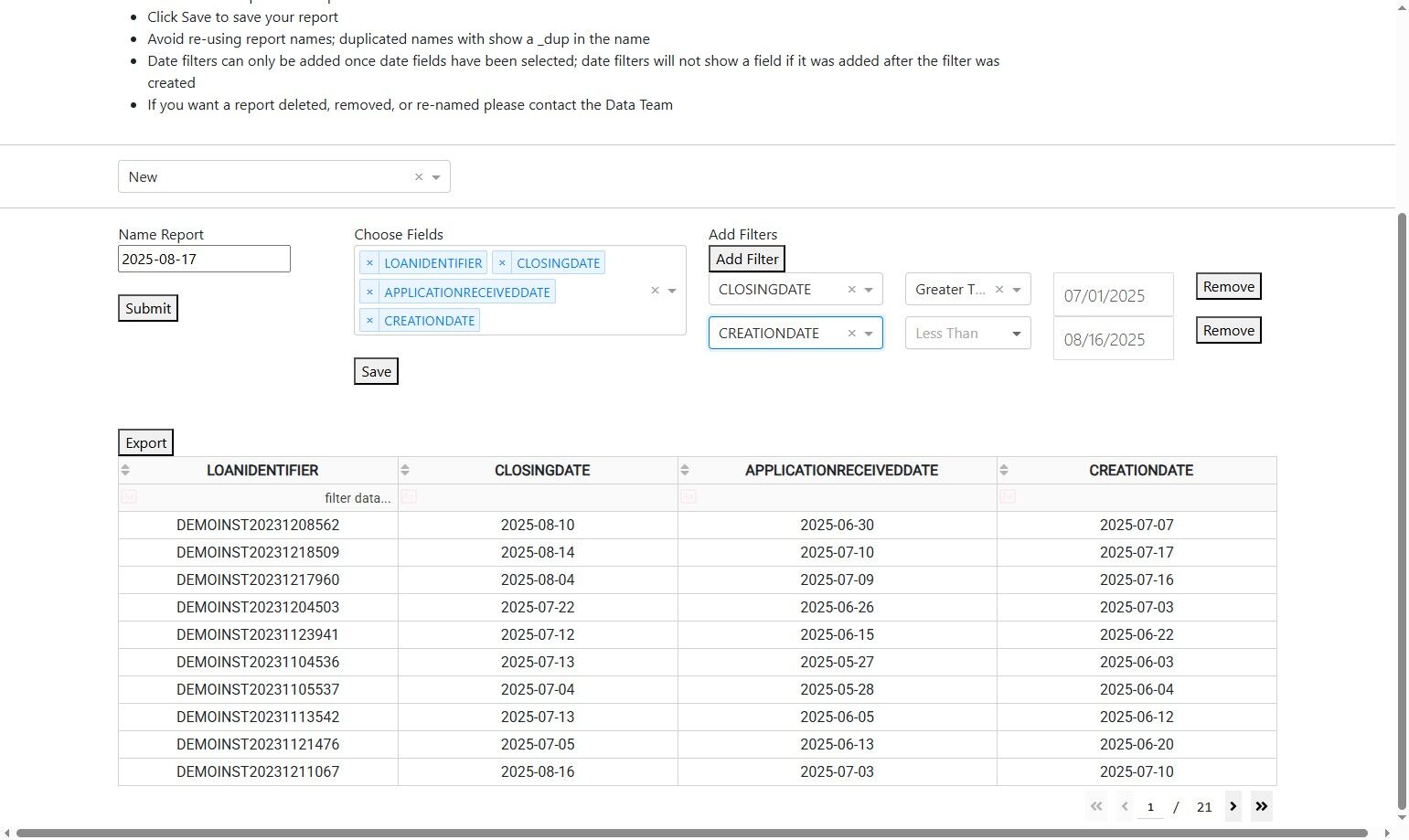The width and height of the screenshot is (1409, 840).
Task: Remove the LOANIDENTIFIER field tag
Action: 369,263
